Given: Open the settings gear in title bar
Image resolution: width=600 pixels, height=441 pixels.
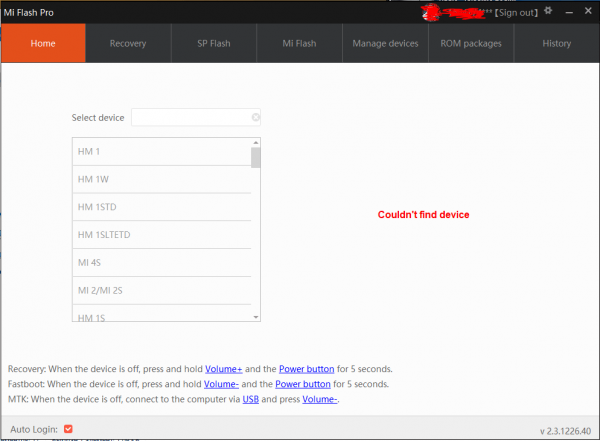Looking at the screenshot, I should (548, 11).
